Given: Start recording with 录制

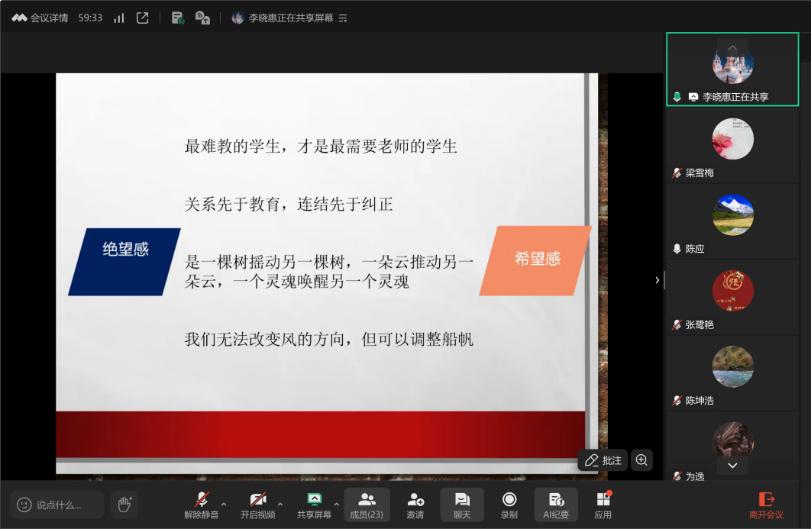Looking at the screenshot, I should click(509, 504).
